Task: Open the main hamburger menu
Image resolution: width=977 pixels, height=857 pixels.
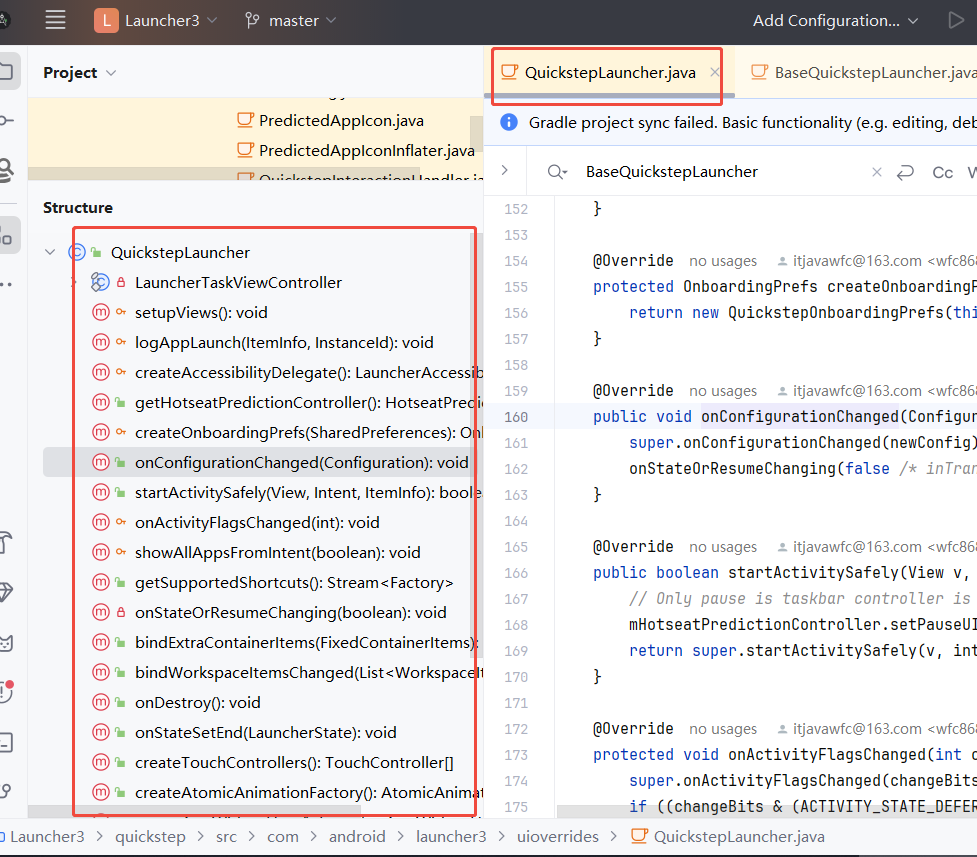Action: [55, 20]
